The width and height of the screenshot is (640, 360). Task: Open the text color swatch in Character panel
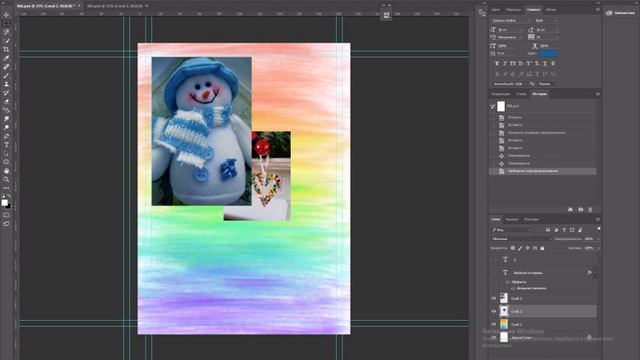[548, 53]
